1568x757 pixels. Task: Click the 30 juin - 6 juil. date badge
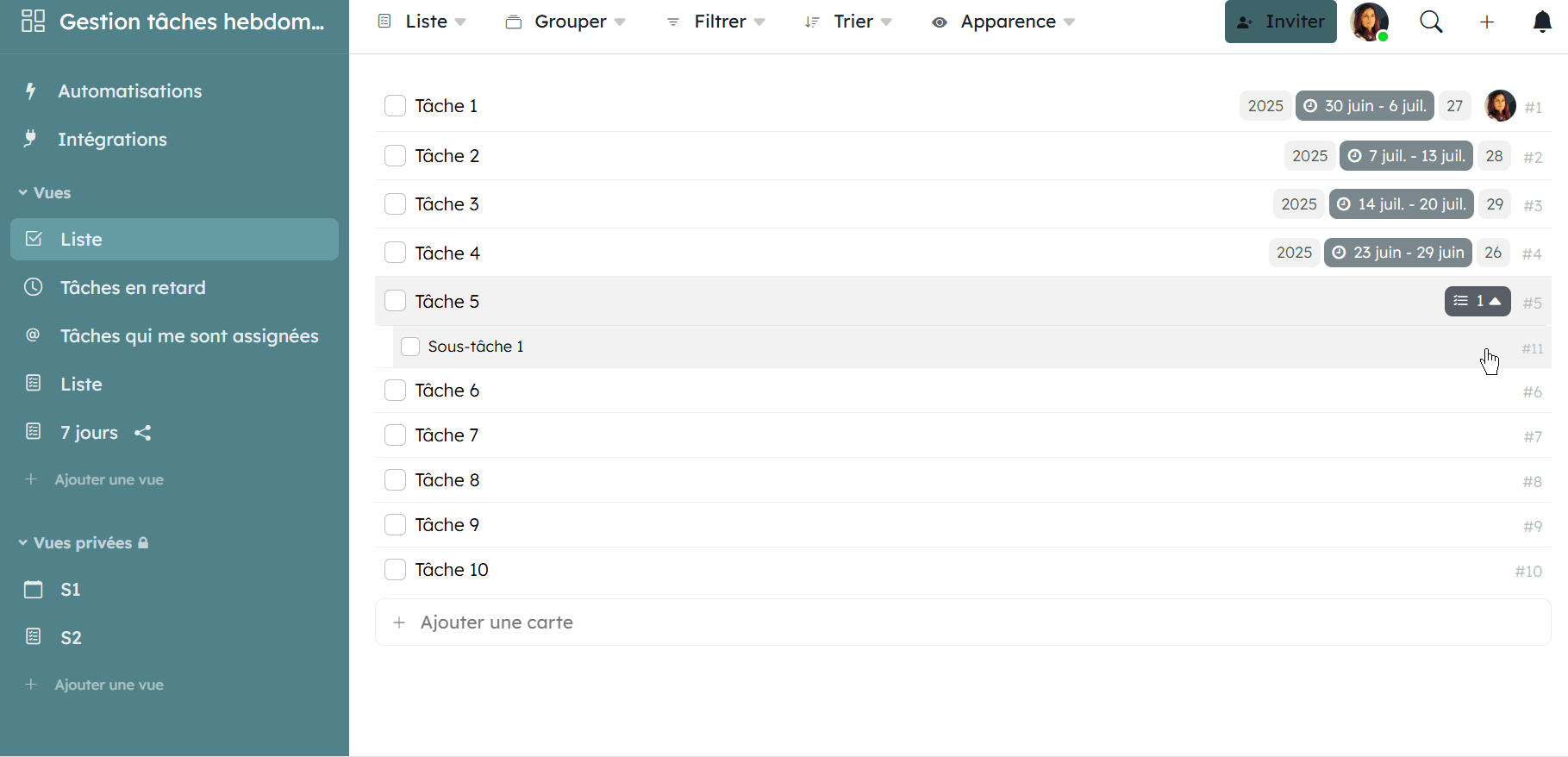coord(1365,106)
